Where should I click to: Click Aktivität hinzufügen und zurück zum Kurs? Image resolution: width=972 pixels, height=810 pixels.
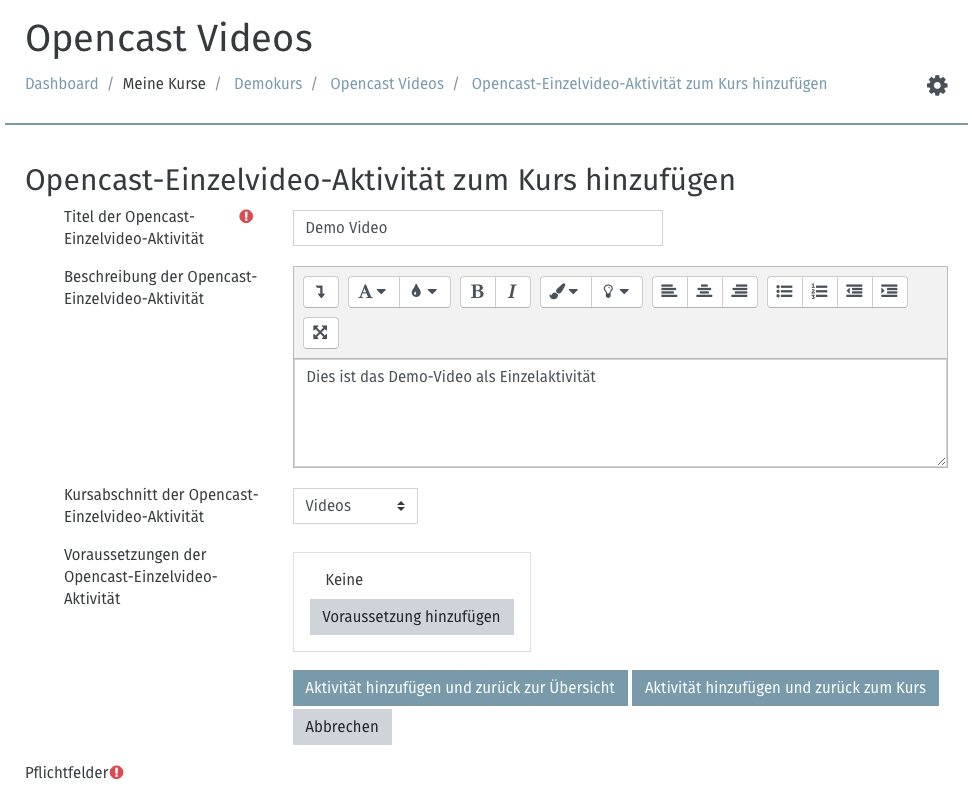click(785, 688)
